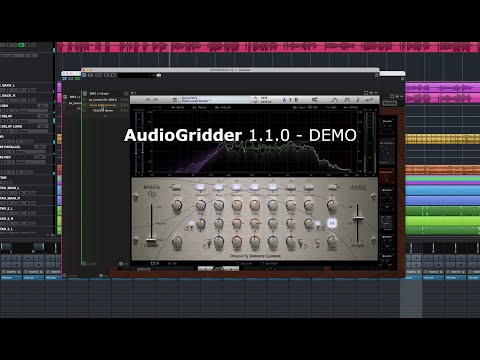Step to previous preset with the up arrow
The height and width of the screenshot is (360, 480).
pyautogui.click(x=255, y=98)
